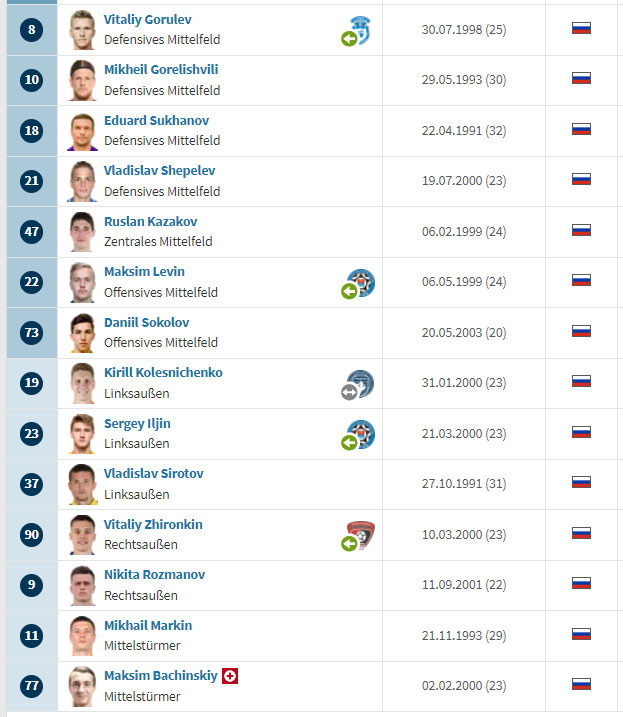The image size is (623, 717).
Task: Click Vladislav Sirotov's player photo
Action: point(82,484)
